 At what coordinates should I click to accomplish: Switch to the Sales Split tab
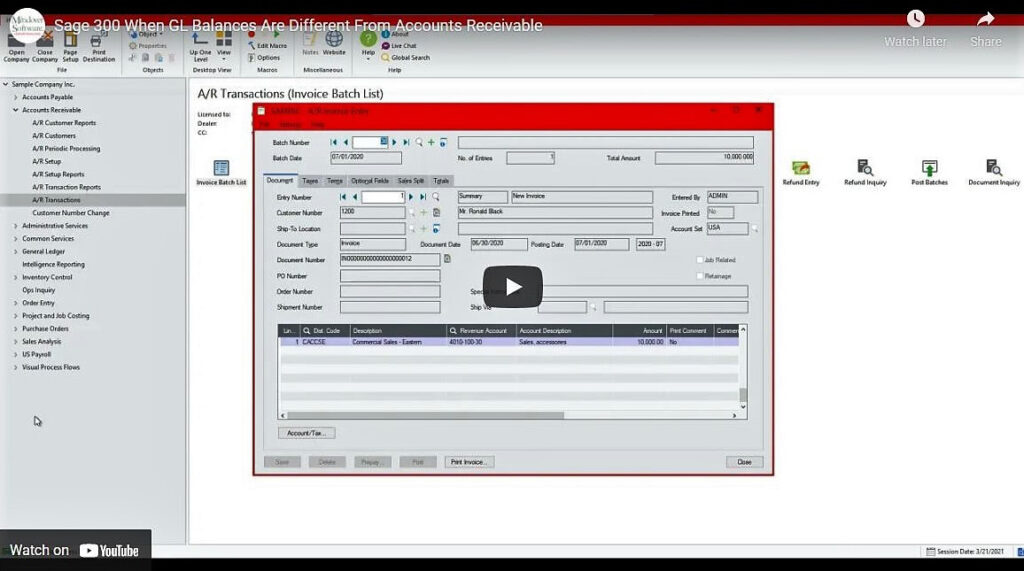point(411,181)
